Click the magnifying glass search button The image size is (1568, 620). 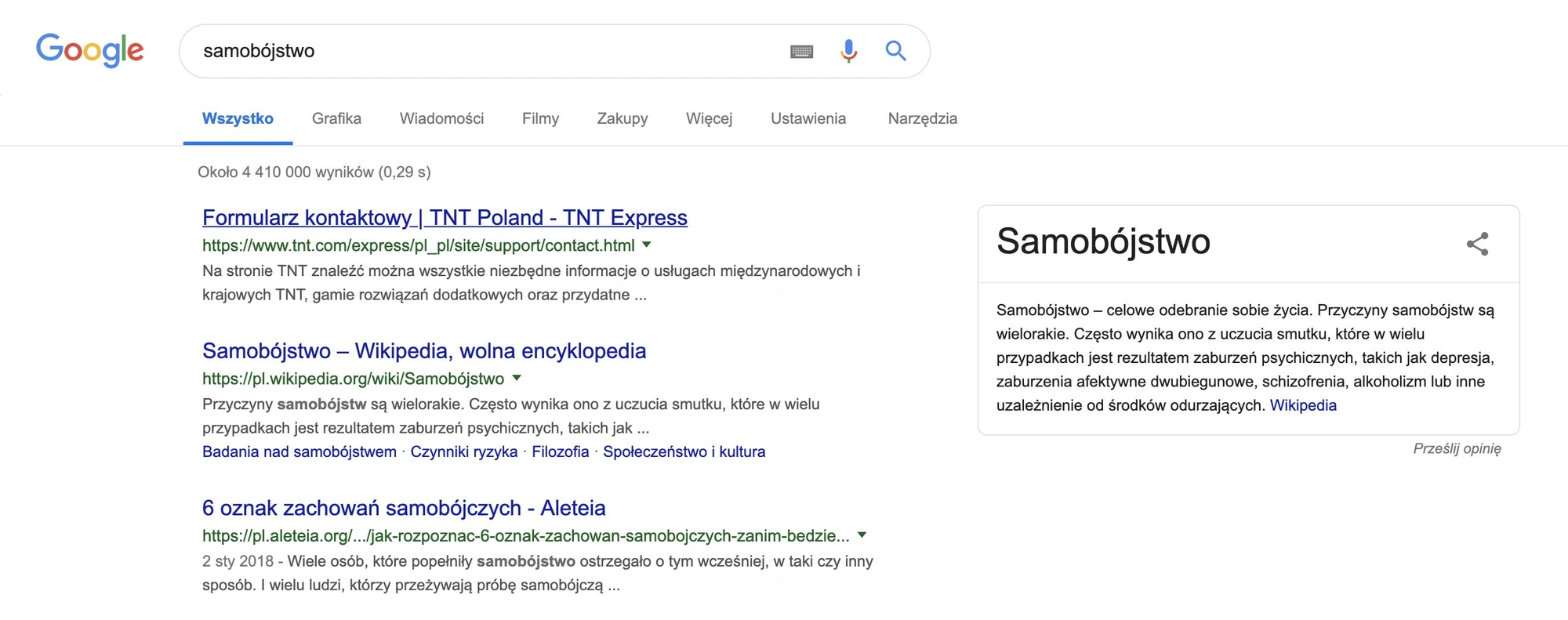(x=895, y=51)
